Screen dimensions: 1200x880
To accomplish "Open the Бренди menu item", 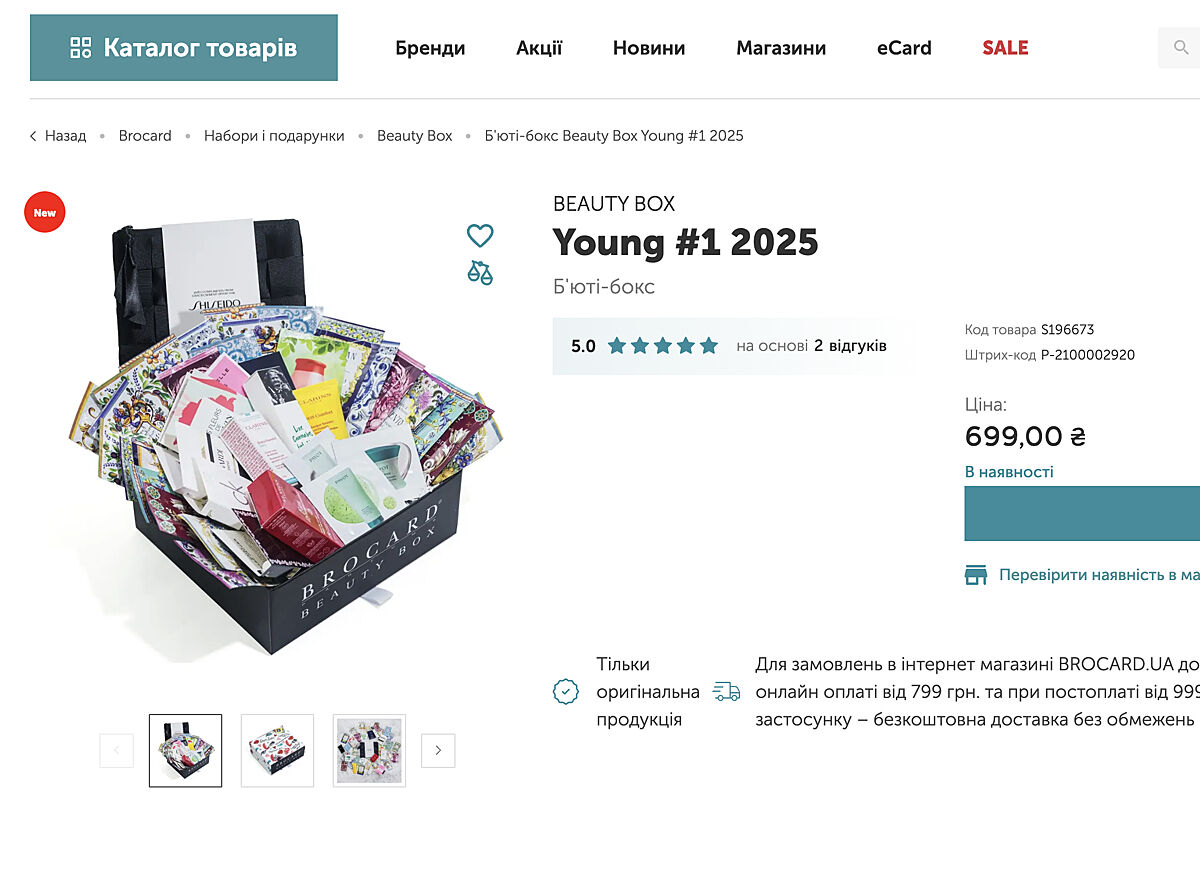I will 430,48.
